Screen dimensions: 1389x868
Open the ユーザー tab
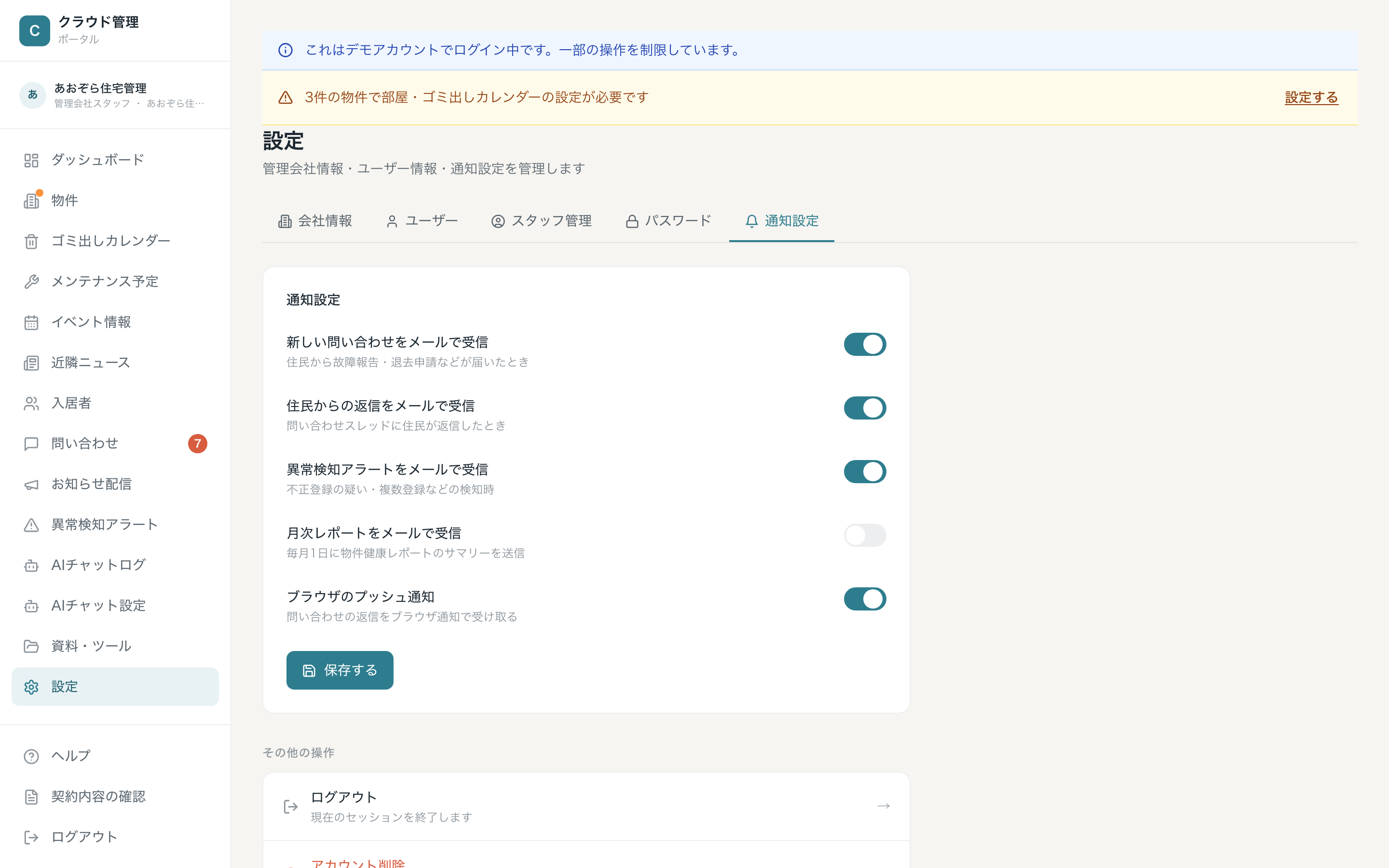tap(422, 221)
